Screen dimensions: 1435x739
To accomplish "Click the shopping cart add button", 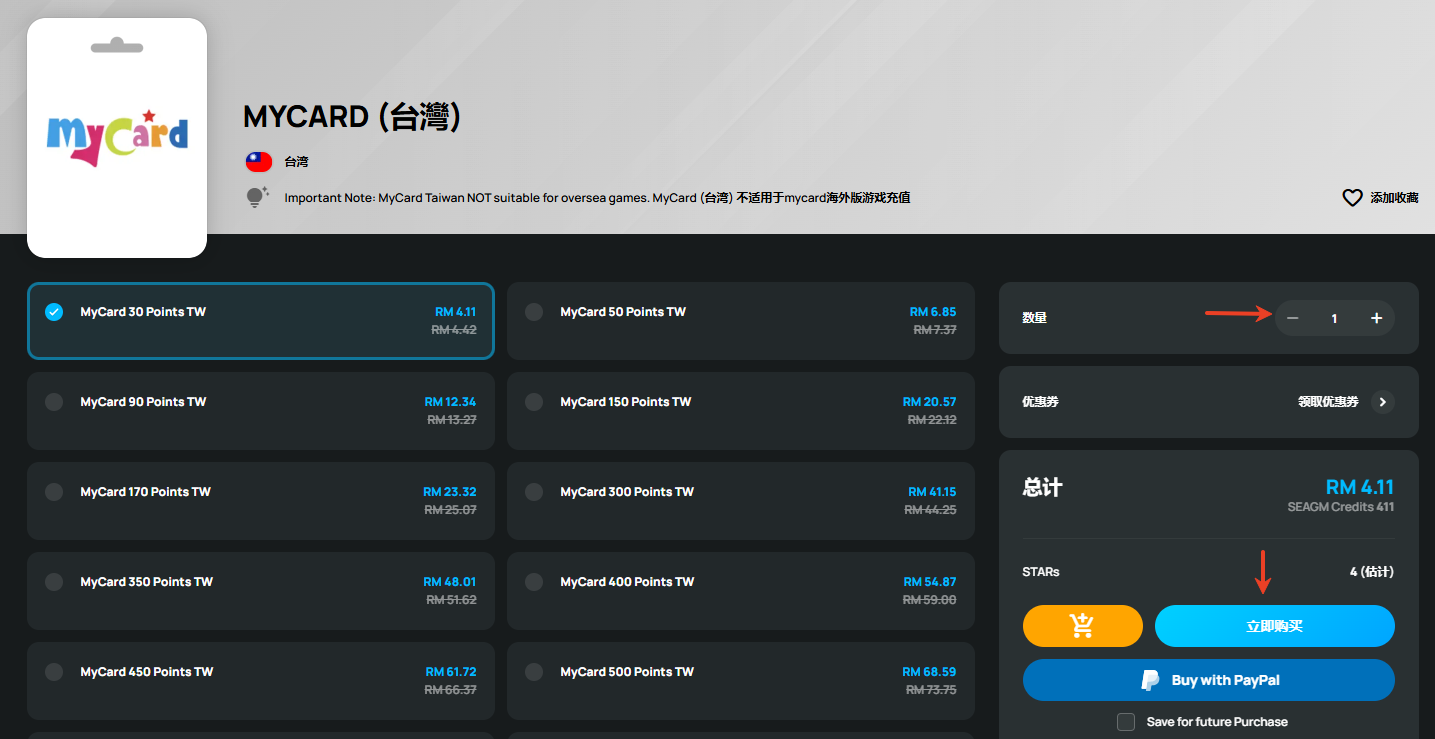I will 1082,626.
